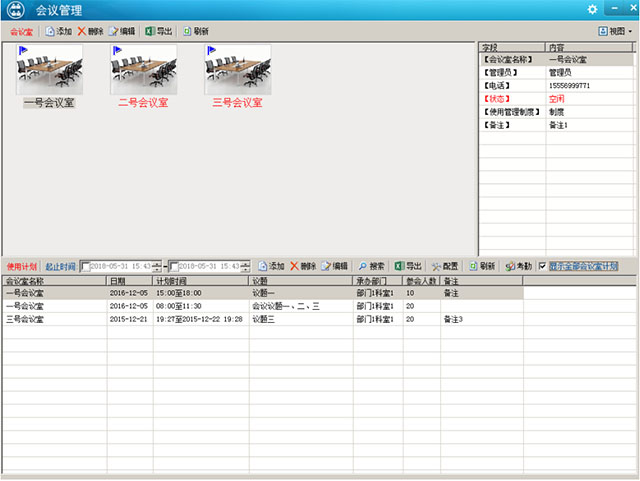Click the 导出 button in the usage plan toolbar
This screenshot has width=640, height=481.
click(x=407, y=266)
